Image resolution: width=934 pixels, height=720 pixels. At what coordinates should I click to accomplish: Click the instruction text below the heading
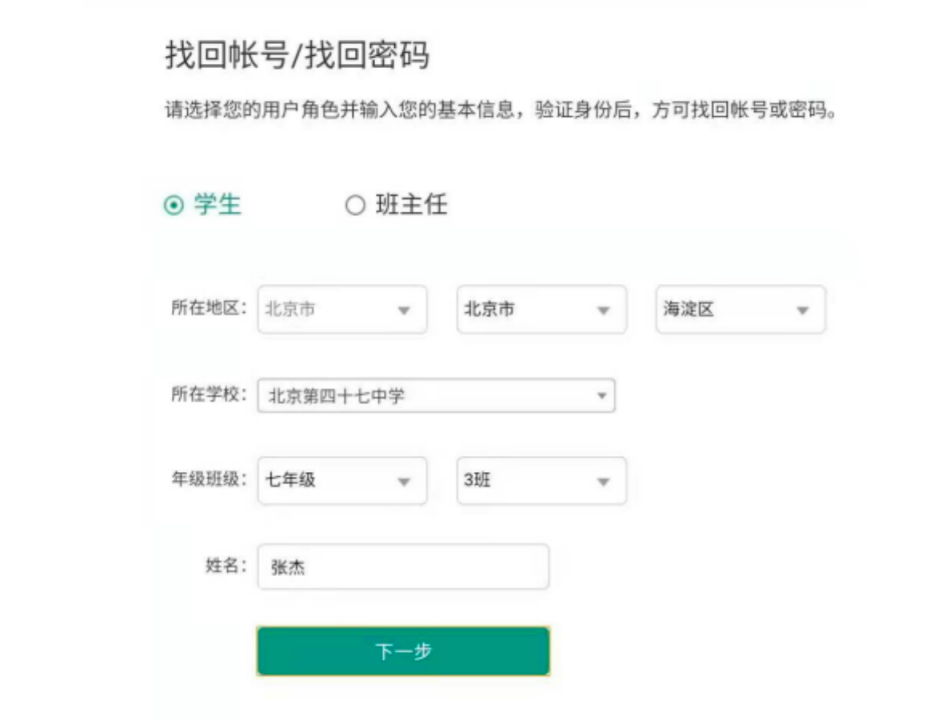(x=500, y=111)
